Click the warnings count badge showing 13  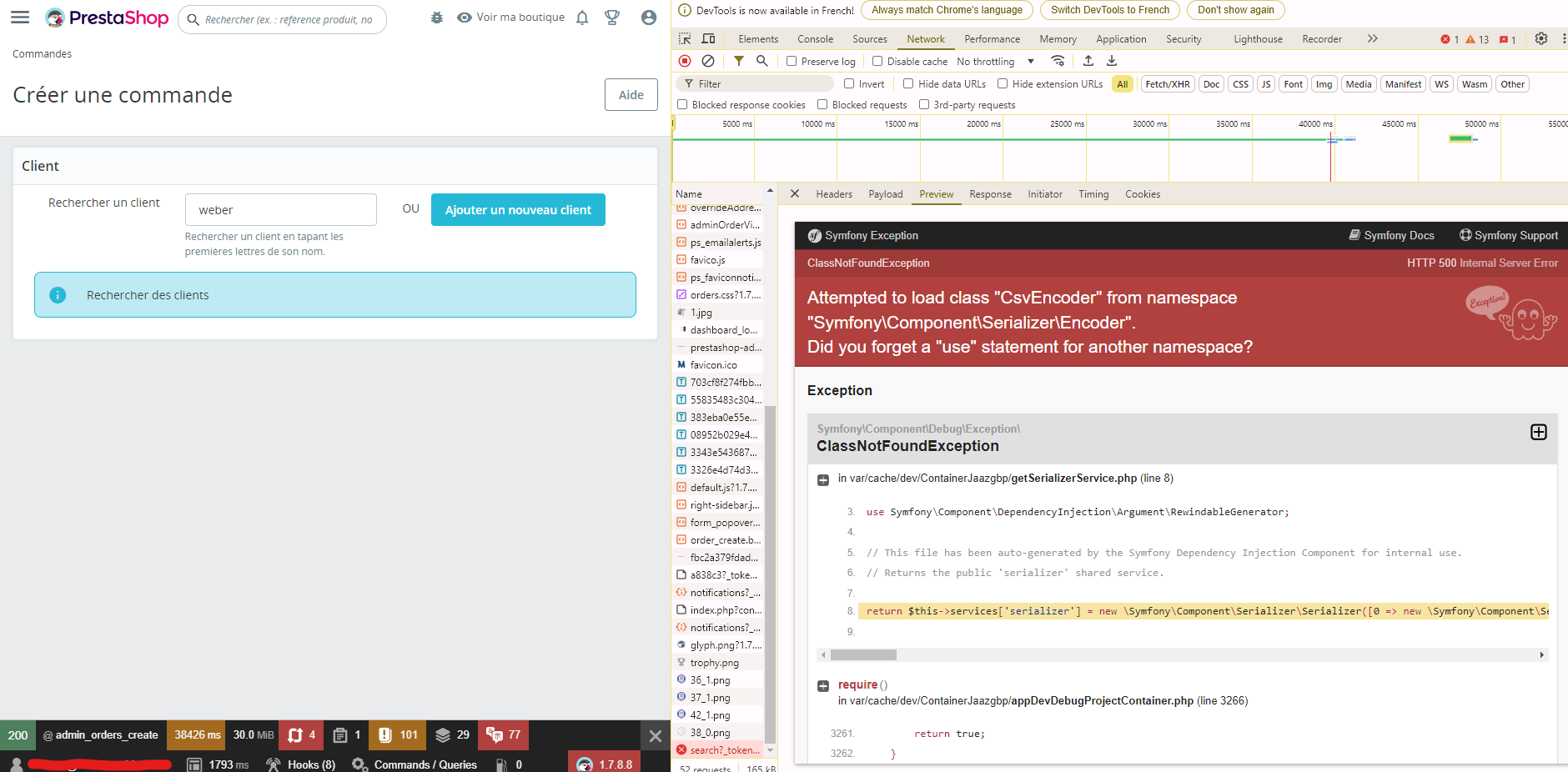[1477, 39]
